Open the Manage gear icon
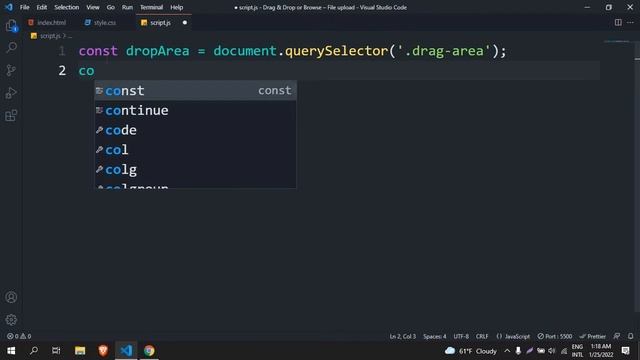Image resolution: width=640 pixels, height=360 pixels. 11,320
